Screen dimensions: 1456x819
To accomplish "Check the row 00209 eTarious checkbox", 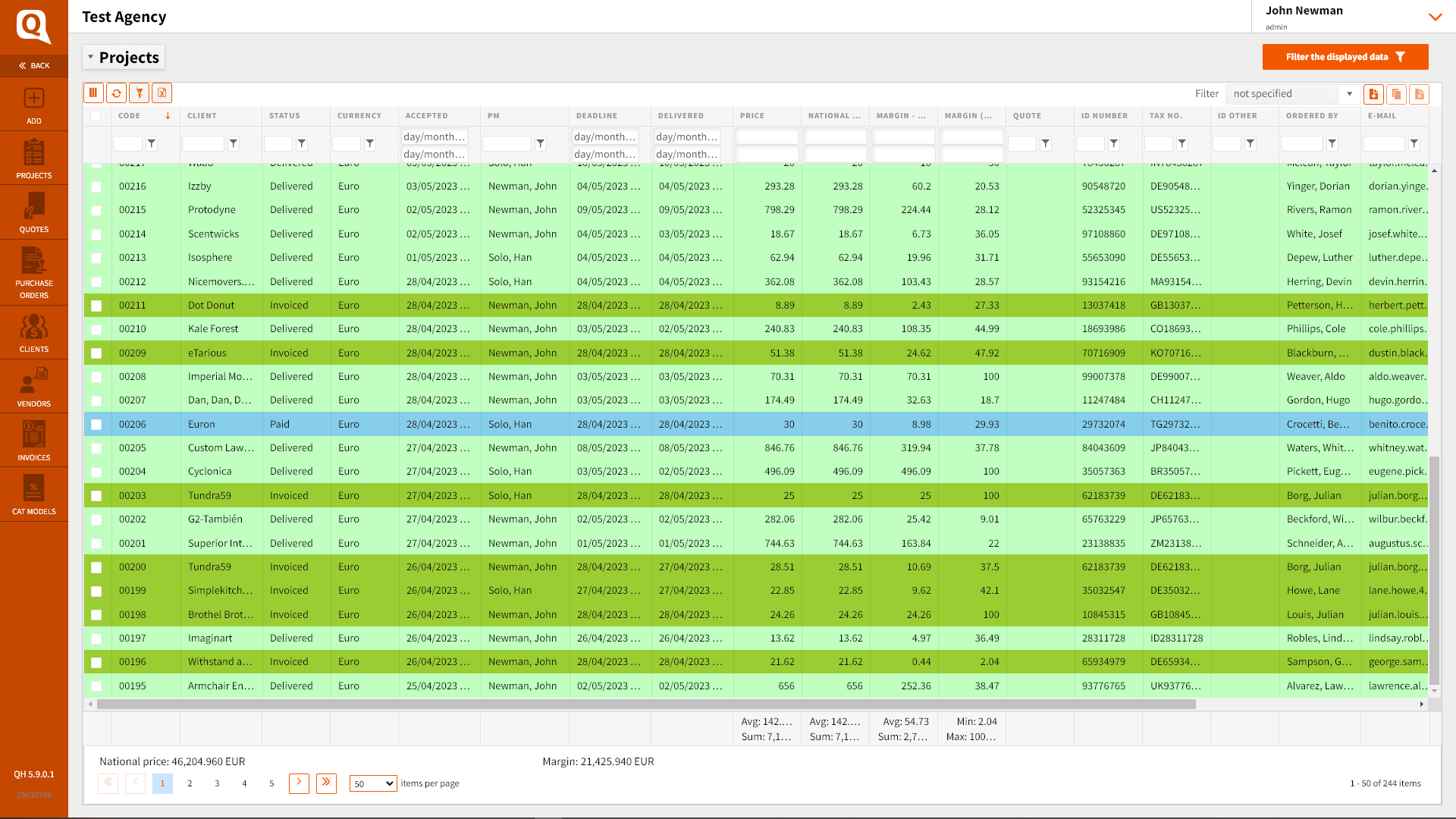I will tap(96, 353).
